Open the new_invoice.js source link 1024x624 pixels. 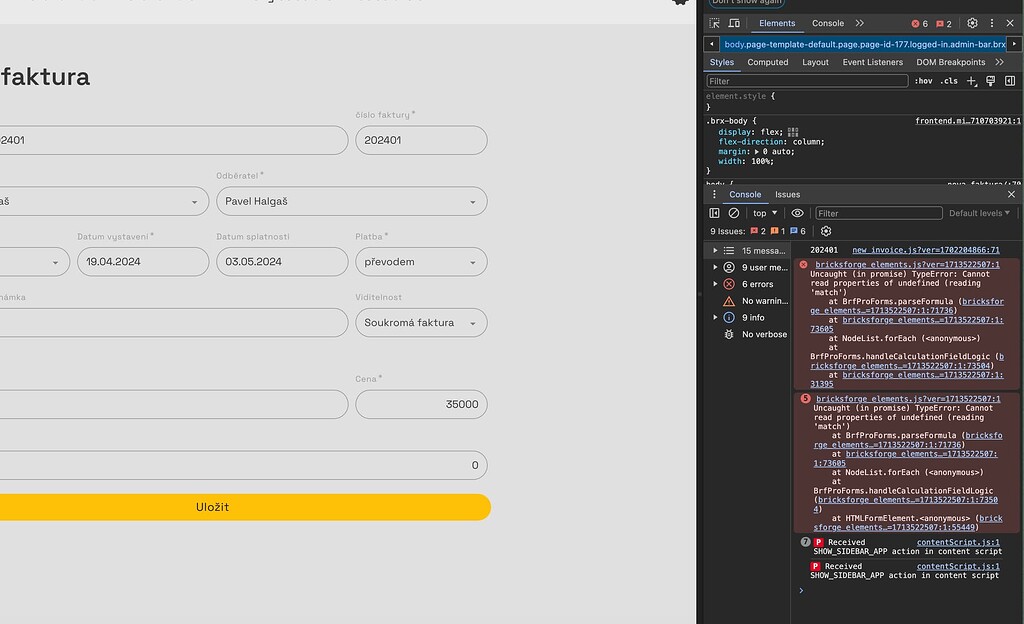925,250
